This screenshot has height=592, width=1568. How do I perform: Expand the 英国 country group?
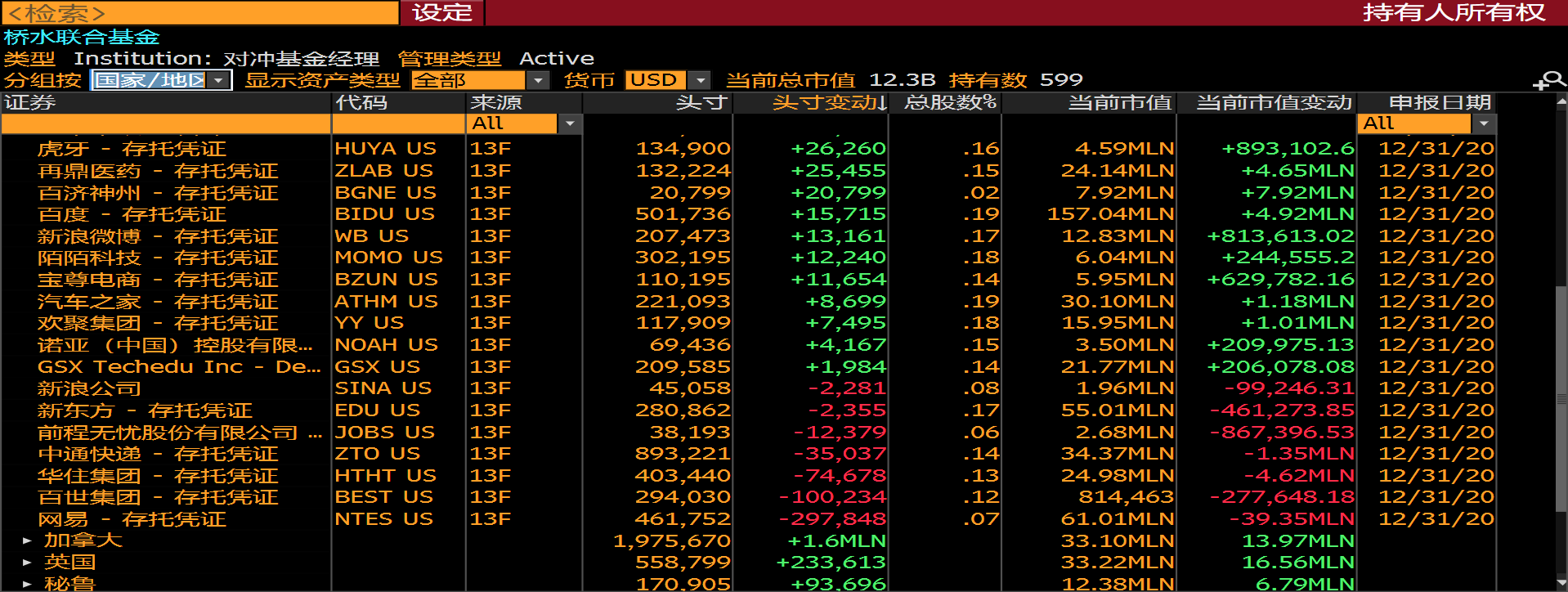(27, 563)
